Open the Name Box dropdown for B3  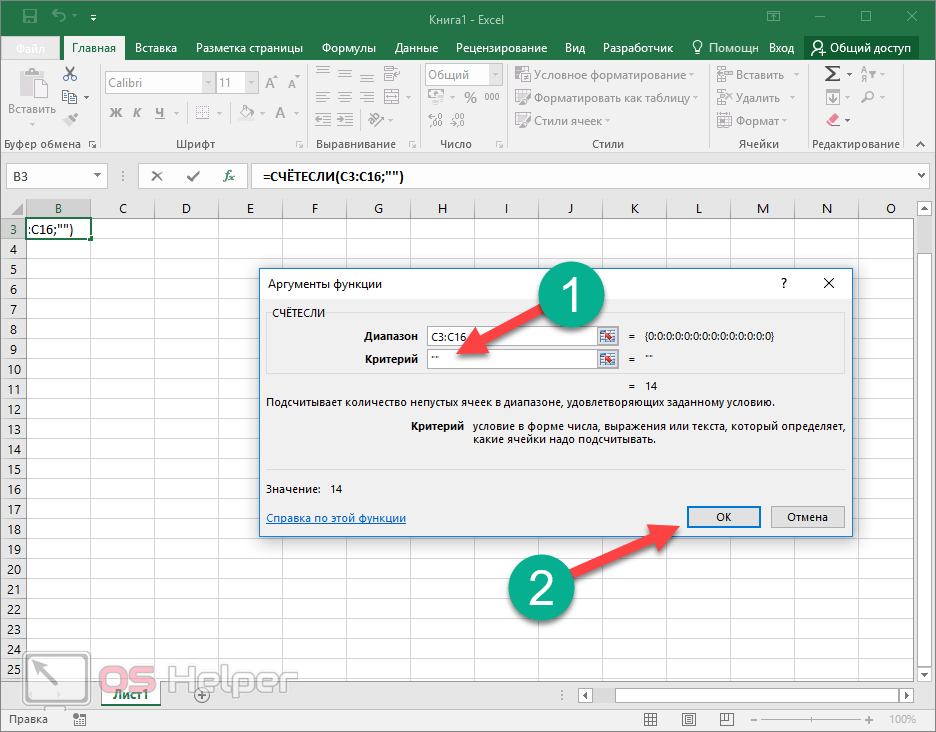(x=98, y=176)
